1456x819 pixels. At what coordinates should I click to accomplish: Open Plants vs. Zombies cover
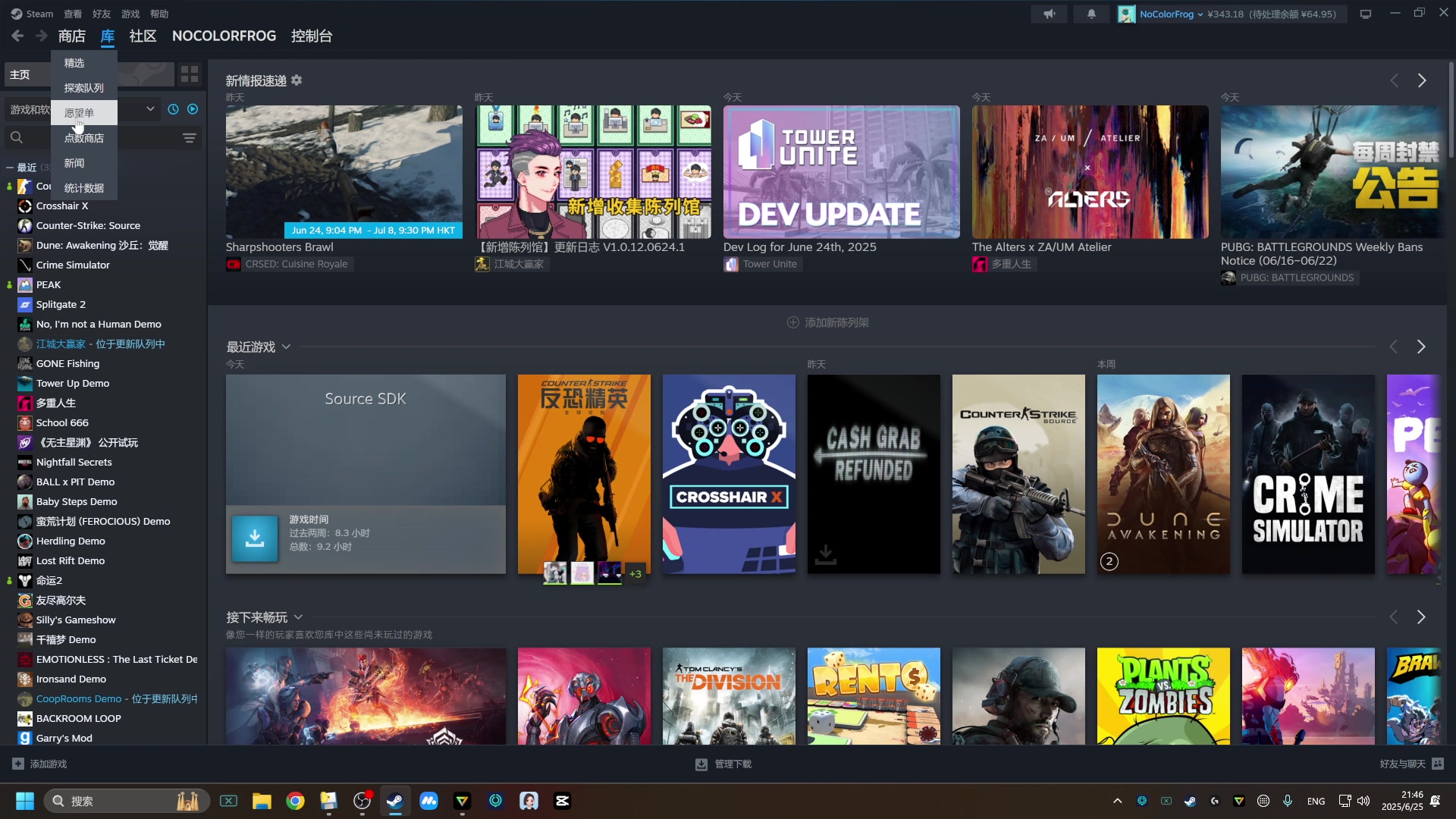(1163, 696)
